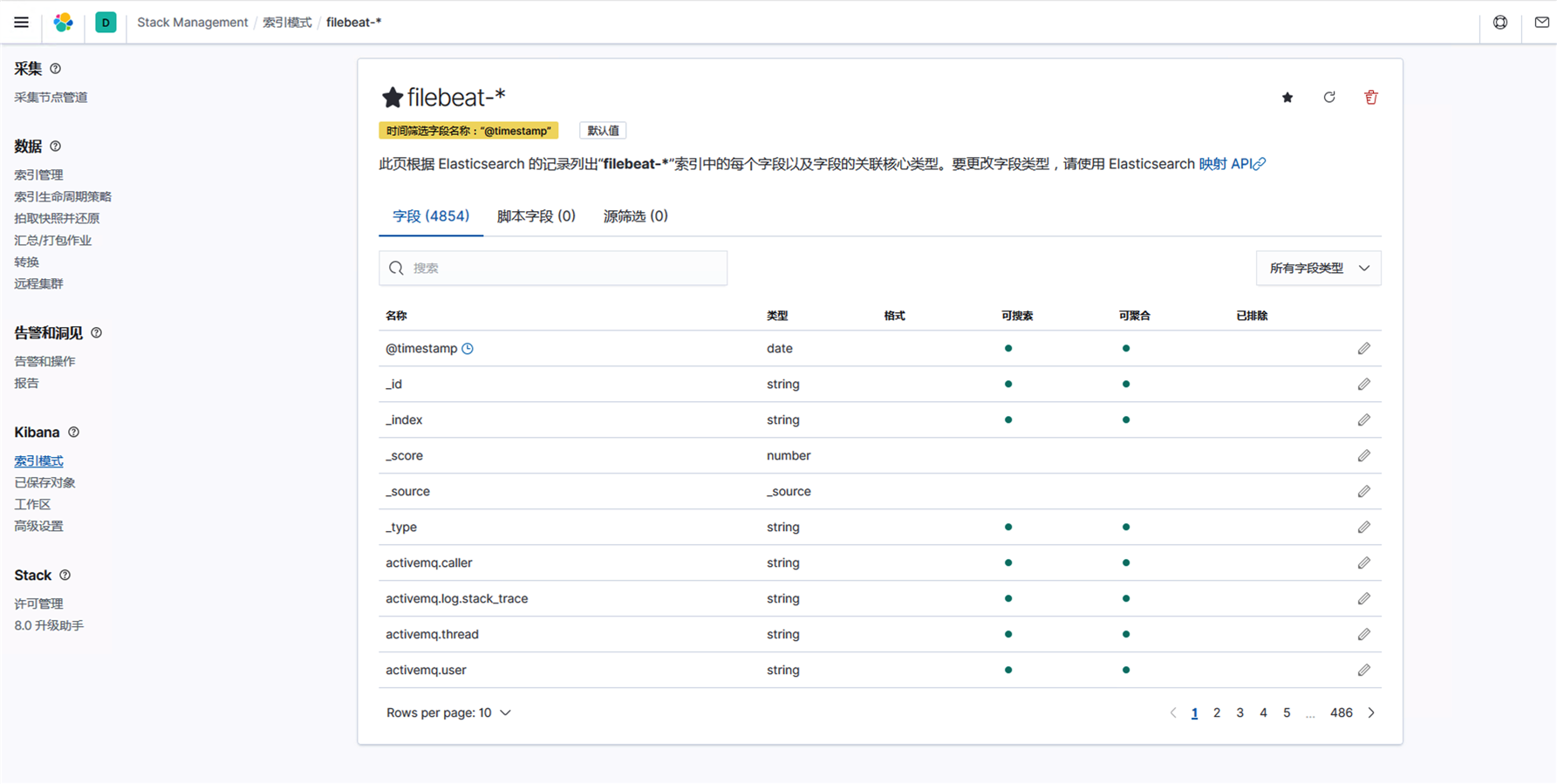Screen dimensions: 1557x784
Task: Go to next page arrow
Action: [1371, 713]
